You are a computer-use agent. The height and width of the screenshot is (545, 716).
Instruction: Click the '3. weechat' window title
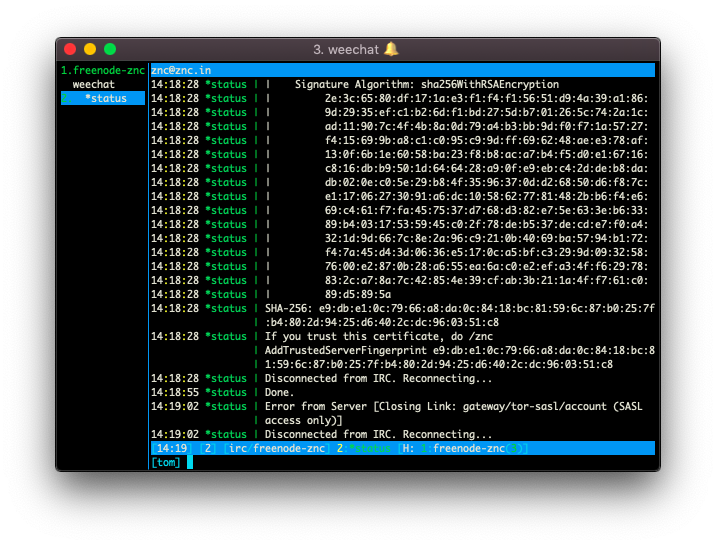[346, 49]
